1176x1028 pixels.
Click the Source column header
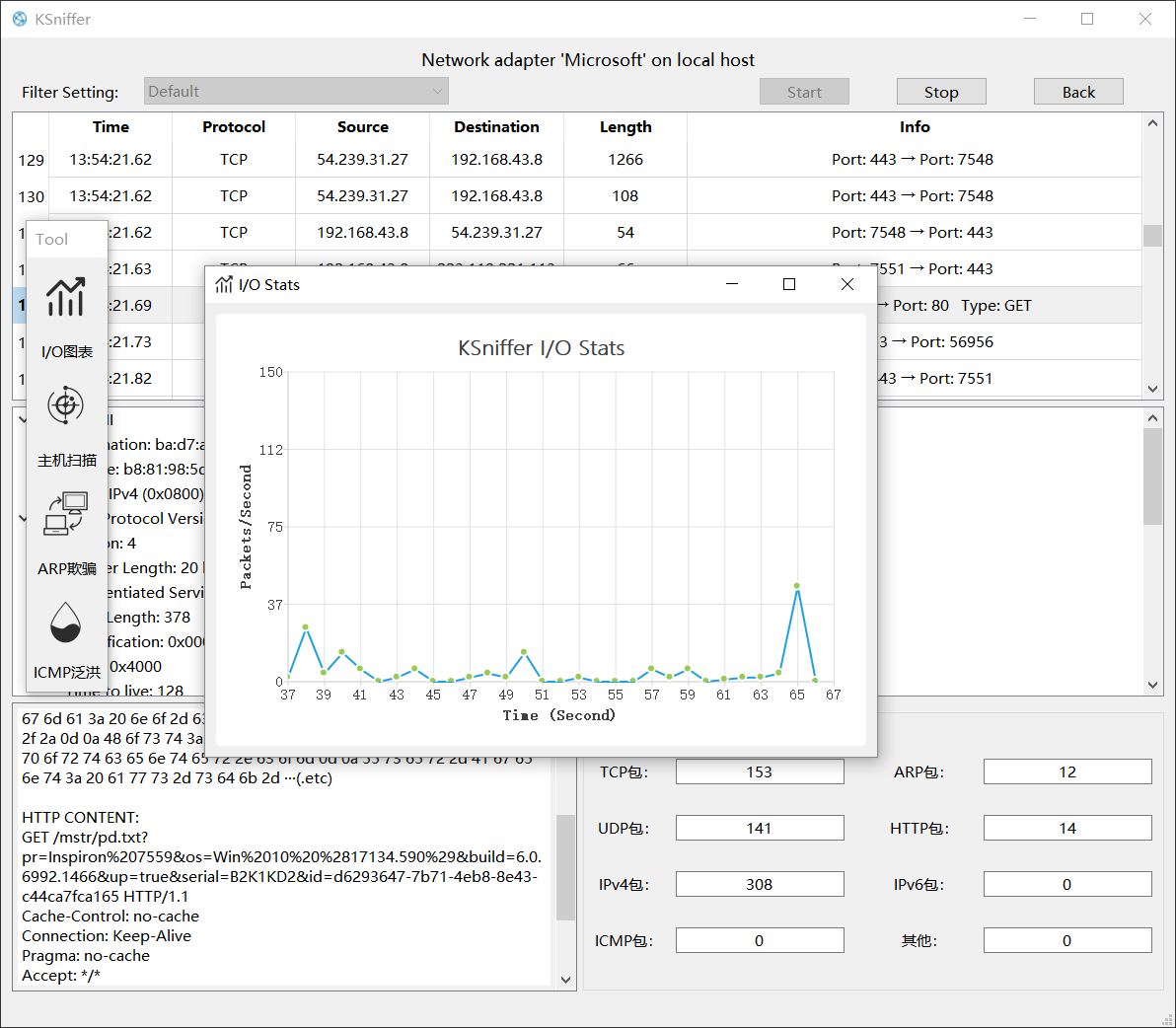pos(363,126)
